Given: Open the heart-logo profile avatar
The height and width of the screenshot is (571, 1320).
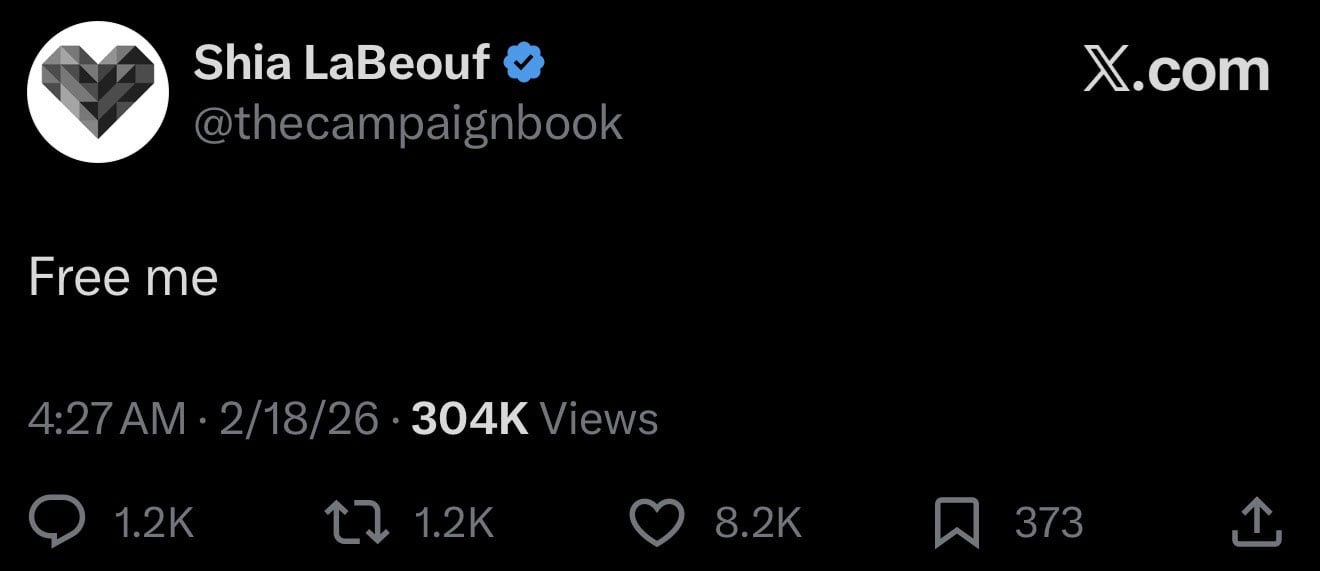Looking at the screenshot, I should click(x=98, y=92).
